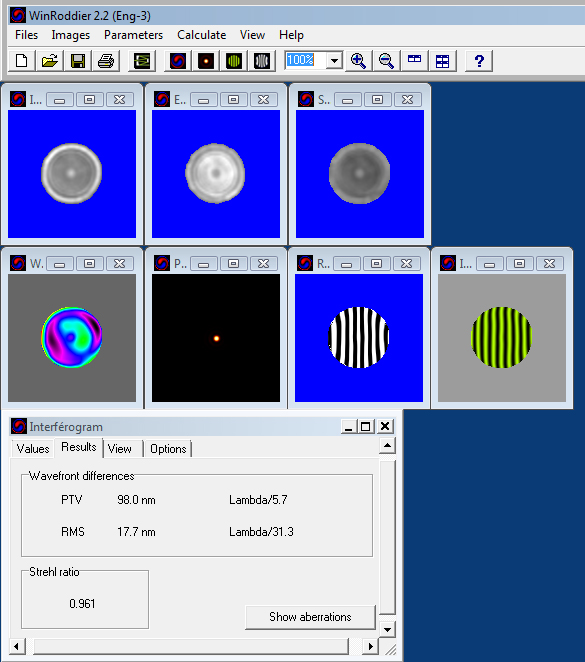Viewport: 585px width, 662px height.
Task: Save using the floppy disk icon
Action: point(78,61)
